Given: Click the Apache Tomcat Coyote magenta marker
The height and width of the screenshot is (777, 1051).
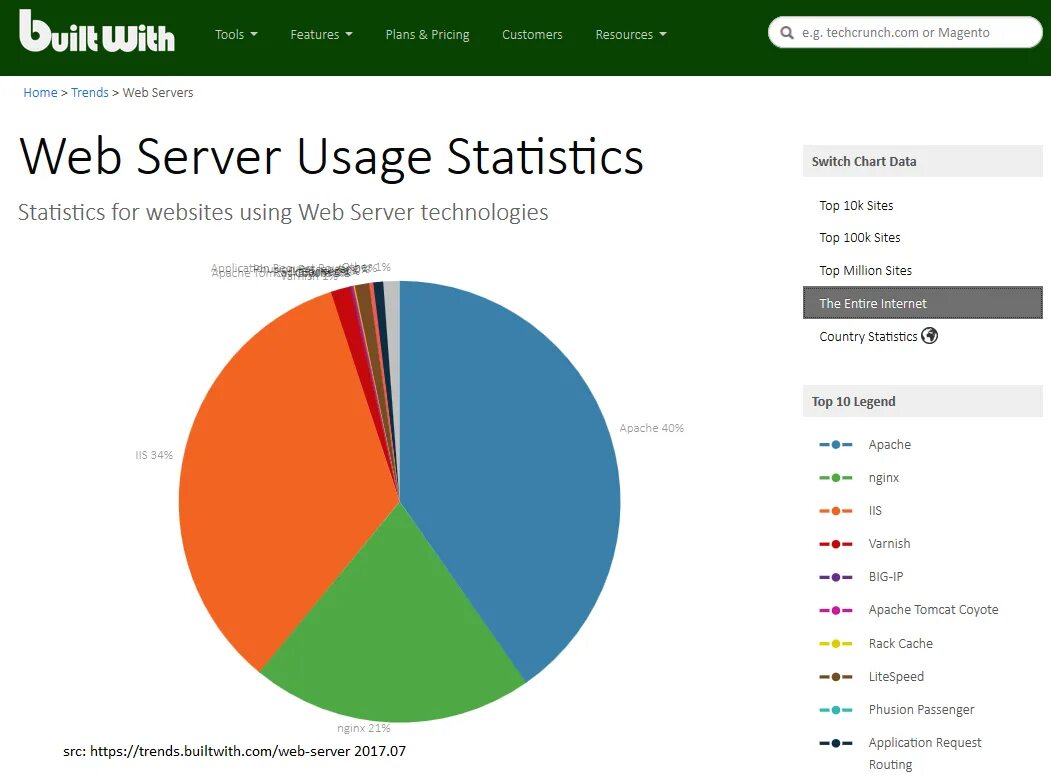Looking at the screenshot, I should pos(835,610).
